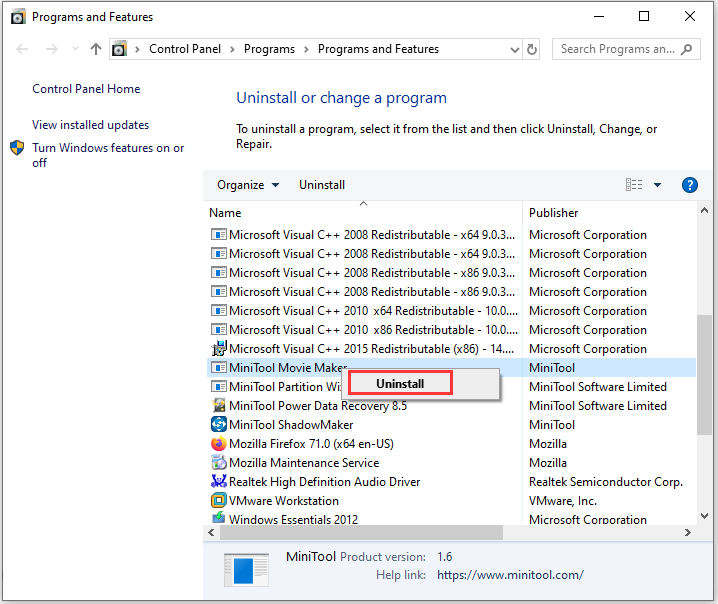This screenshot has width=718, height=604.
Task: Open recent locations dropdown arrow
Action: pos(75,49)
